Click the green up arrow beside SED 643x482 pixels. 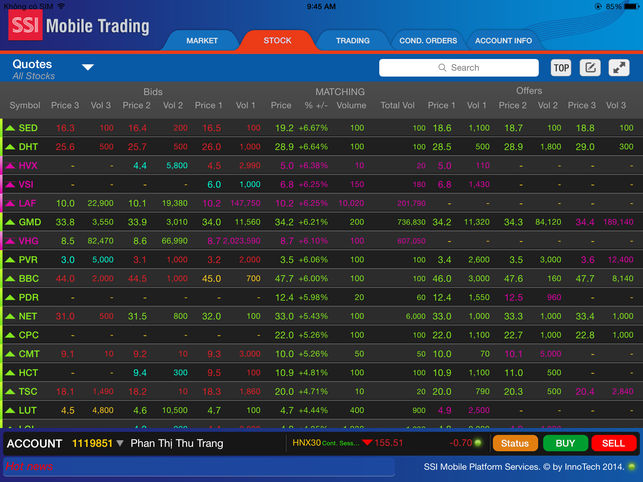10,128
